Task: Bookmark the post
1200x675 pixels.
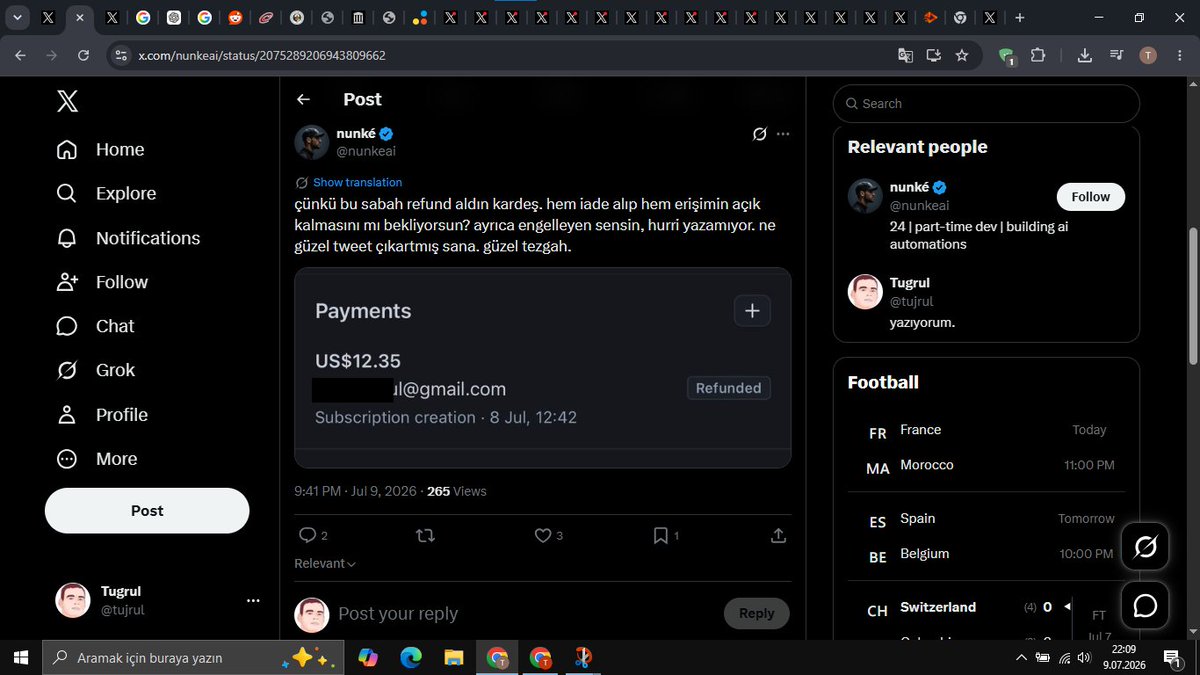Action: (x=660, y=535)
